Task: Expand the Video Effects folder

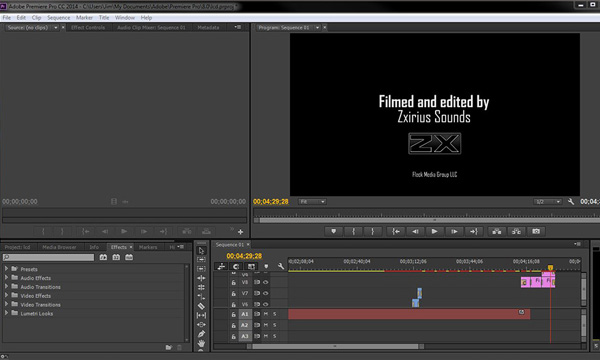Action: click(6, 295)
